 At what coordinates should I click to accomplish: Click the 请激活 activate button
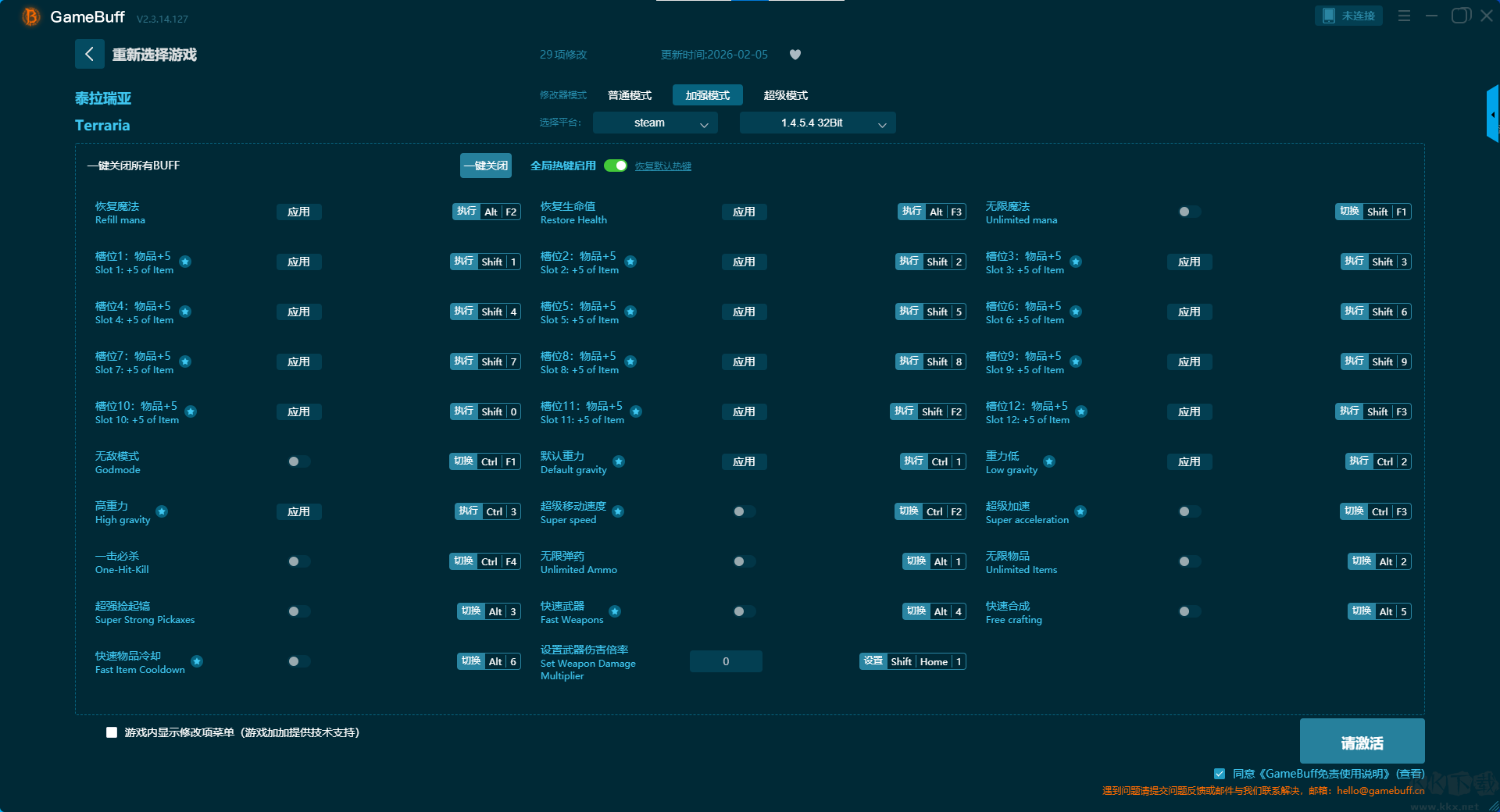(x=1362, y=742)
